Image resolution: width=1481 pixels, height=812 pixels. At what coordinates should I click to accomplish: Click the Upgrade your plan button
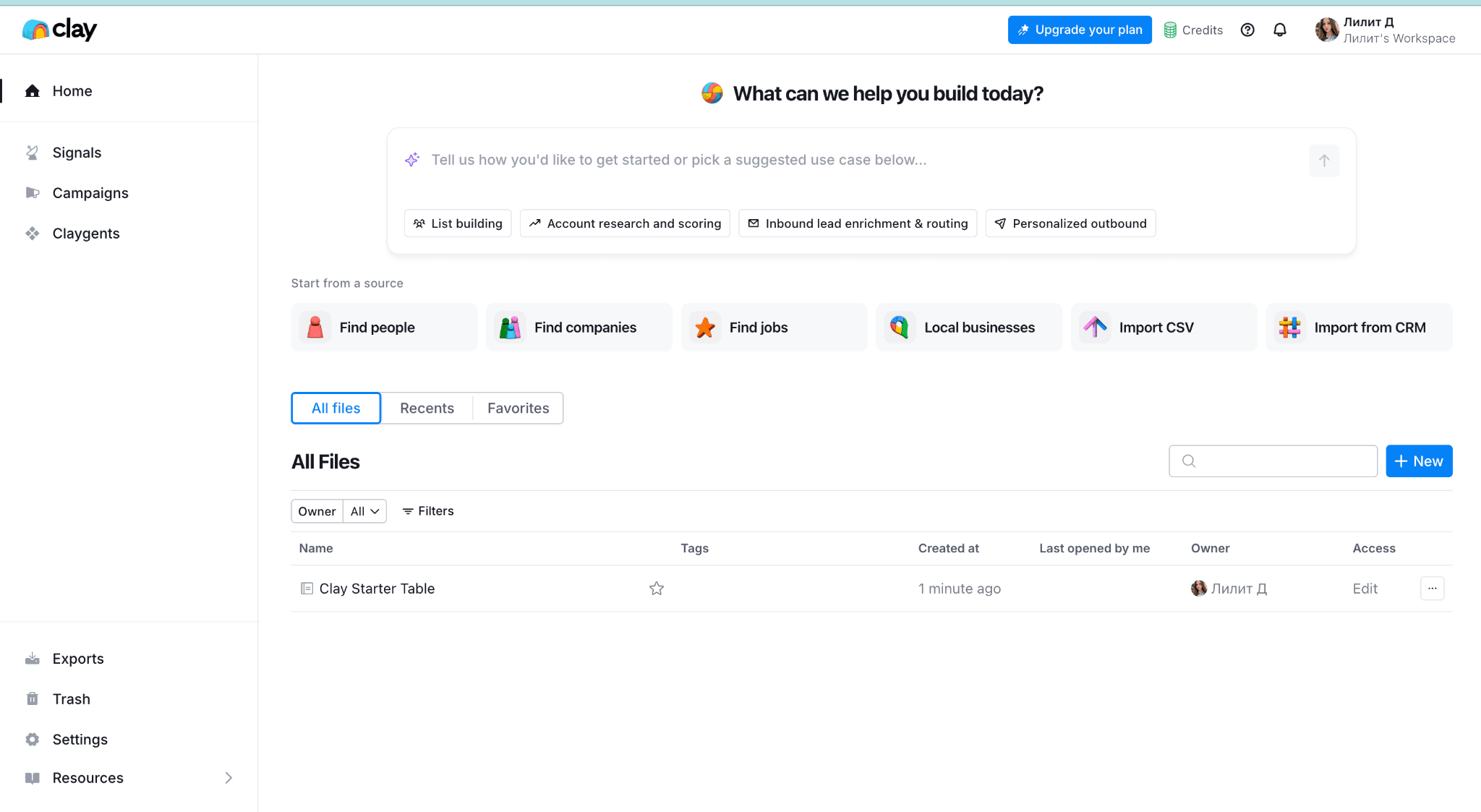[x=1079, y=30]
